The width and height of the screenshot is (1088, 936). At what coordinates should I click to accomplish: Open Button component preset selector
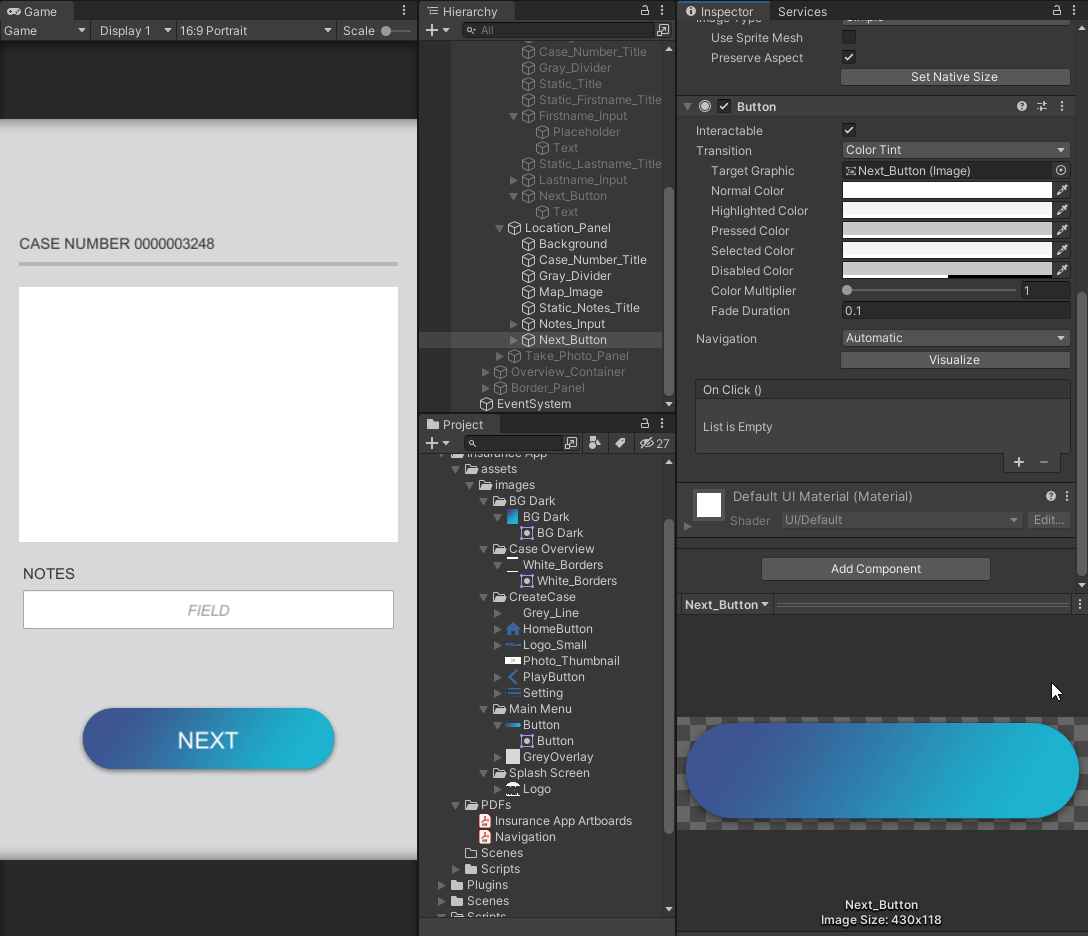[x=1042, y=106]
